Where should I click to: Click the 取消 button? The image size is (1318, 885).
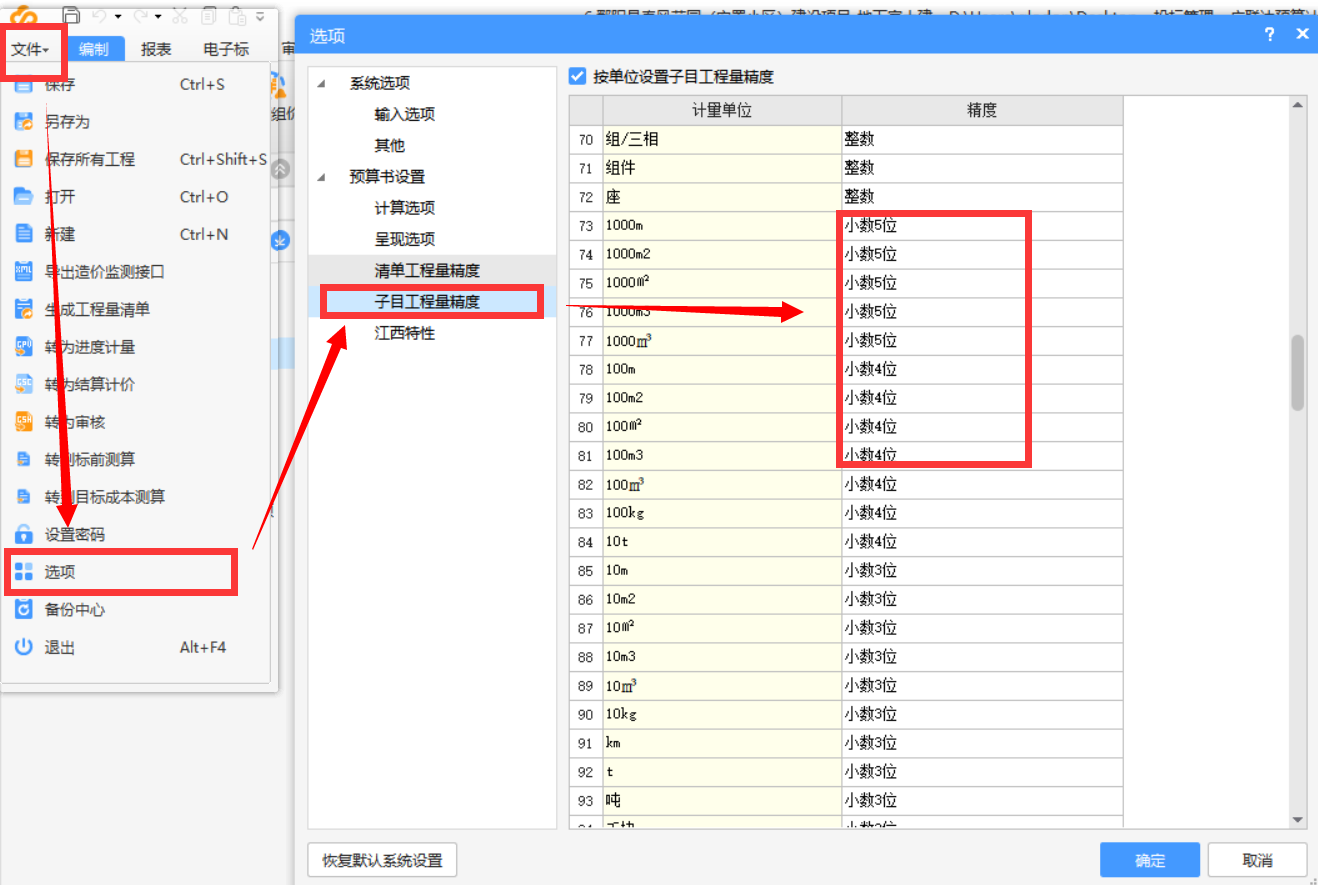(x=1257, y=860)
